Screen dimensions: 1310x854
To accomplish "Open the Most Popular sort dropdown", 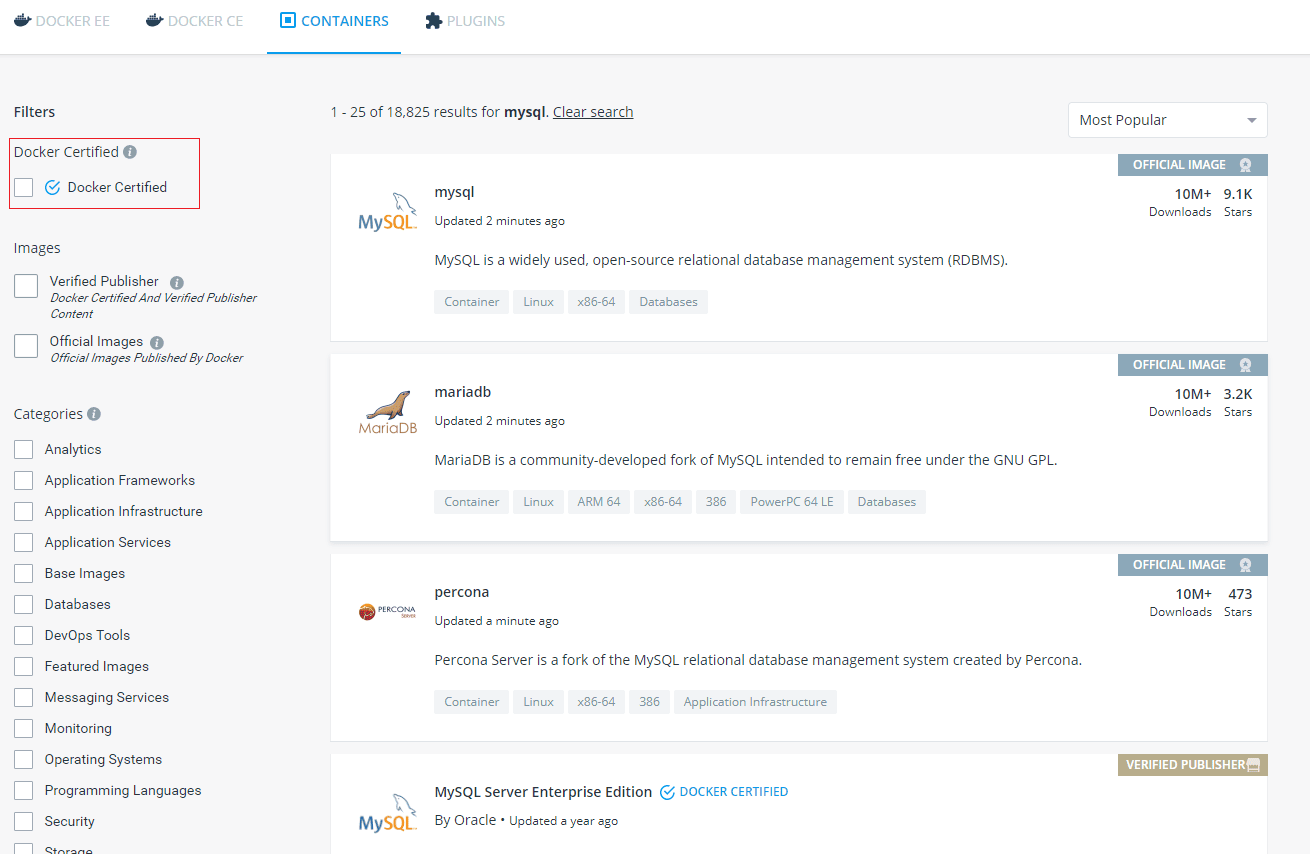I will pos(1167,120).
